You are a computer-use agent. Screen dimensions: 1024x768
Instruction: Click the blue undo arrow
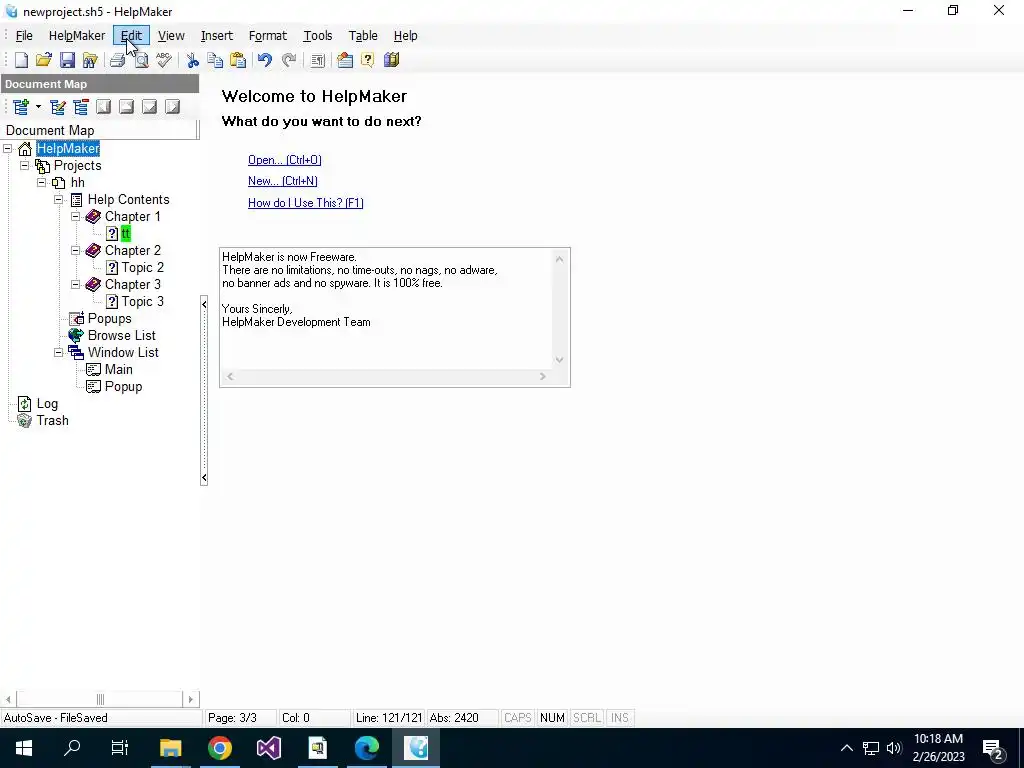coord(264,60)
